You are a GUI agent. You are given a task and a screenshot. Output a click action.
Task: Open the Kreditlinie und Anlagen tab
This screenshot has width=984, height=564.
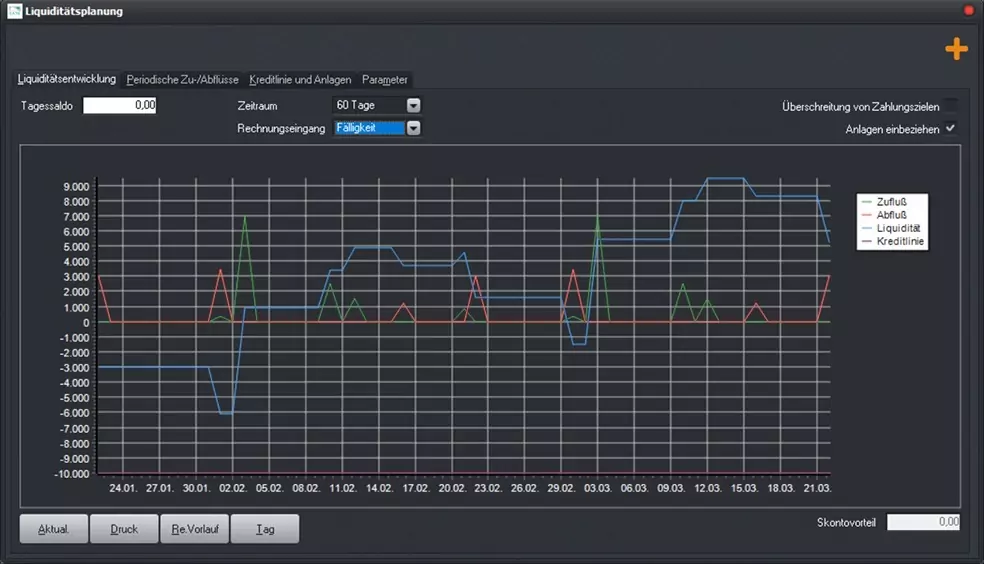(x=300, y=80)
